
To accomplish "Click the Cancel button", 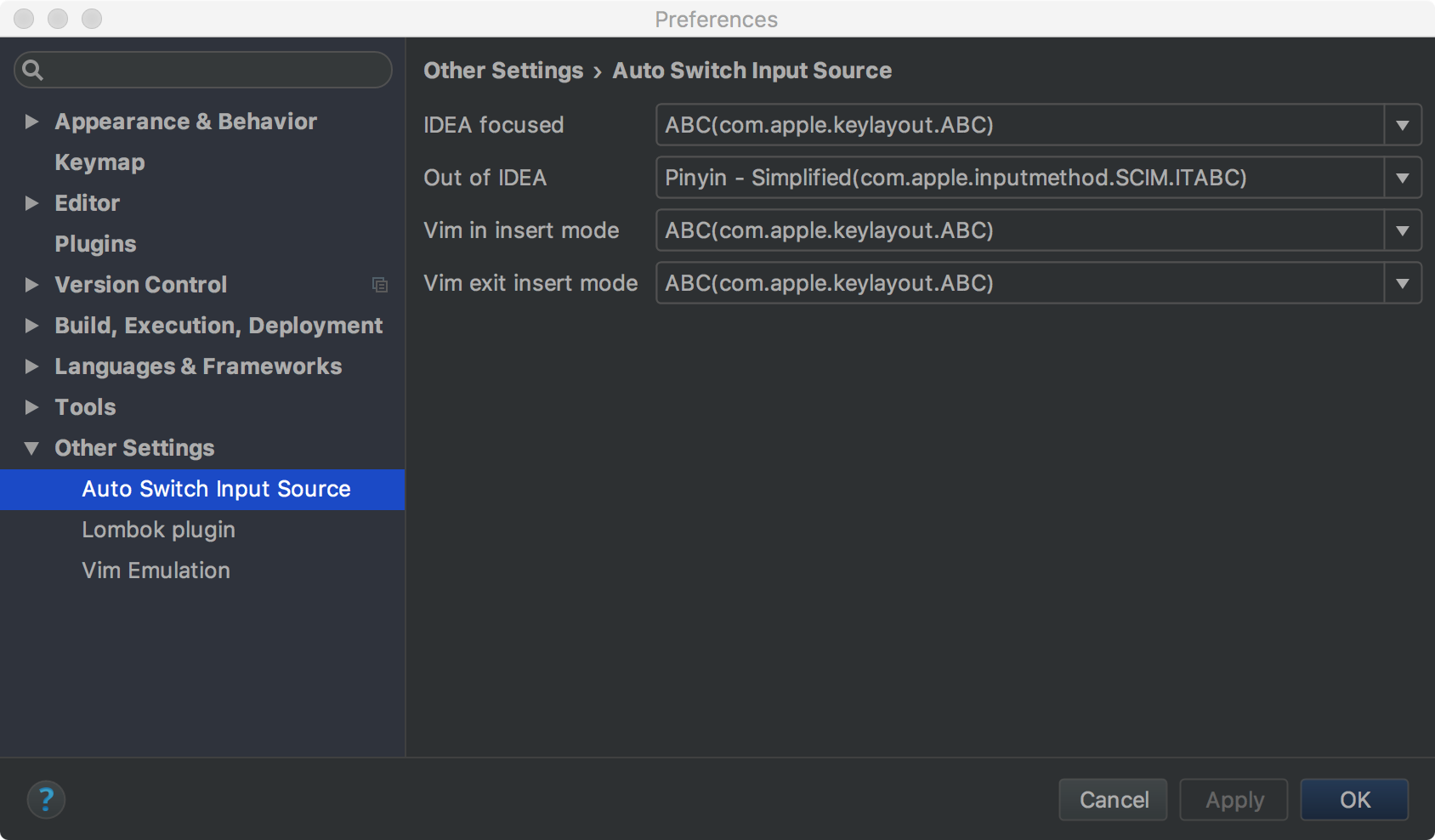I will coord(1113,800).
